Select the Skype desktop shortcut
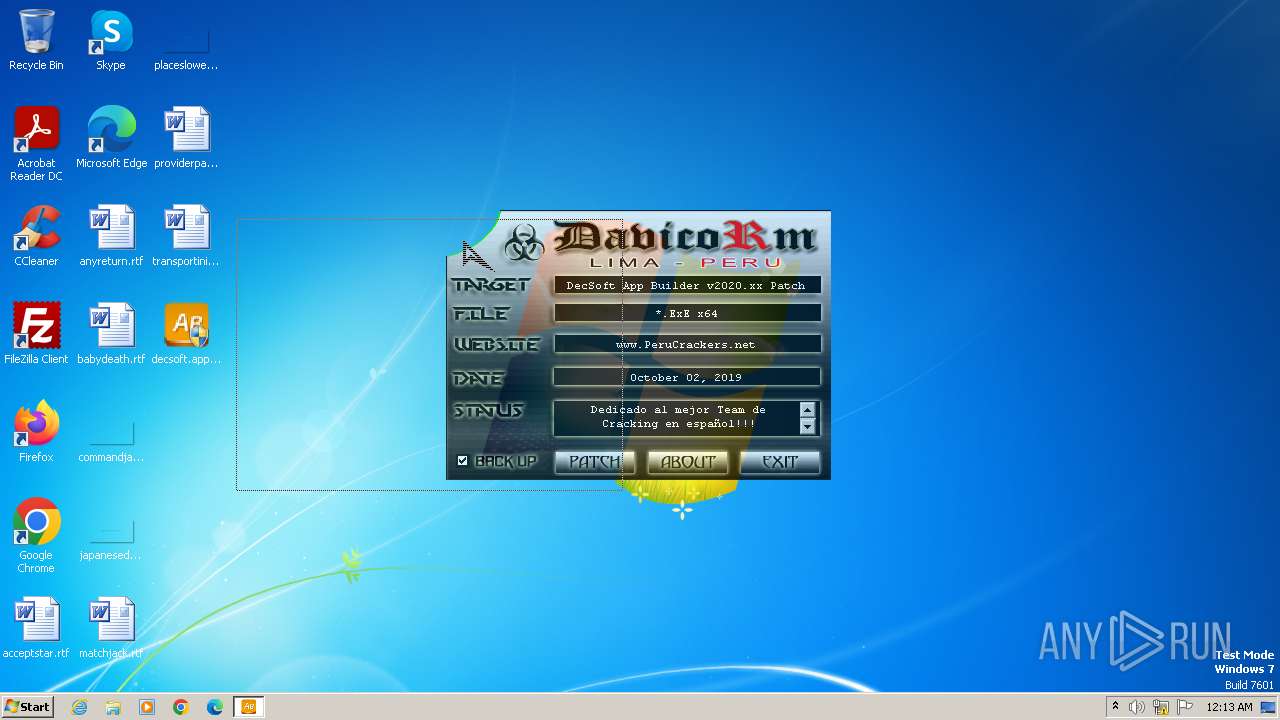 click(111, 40)
